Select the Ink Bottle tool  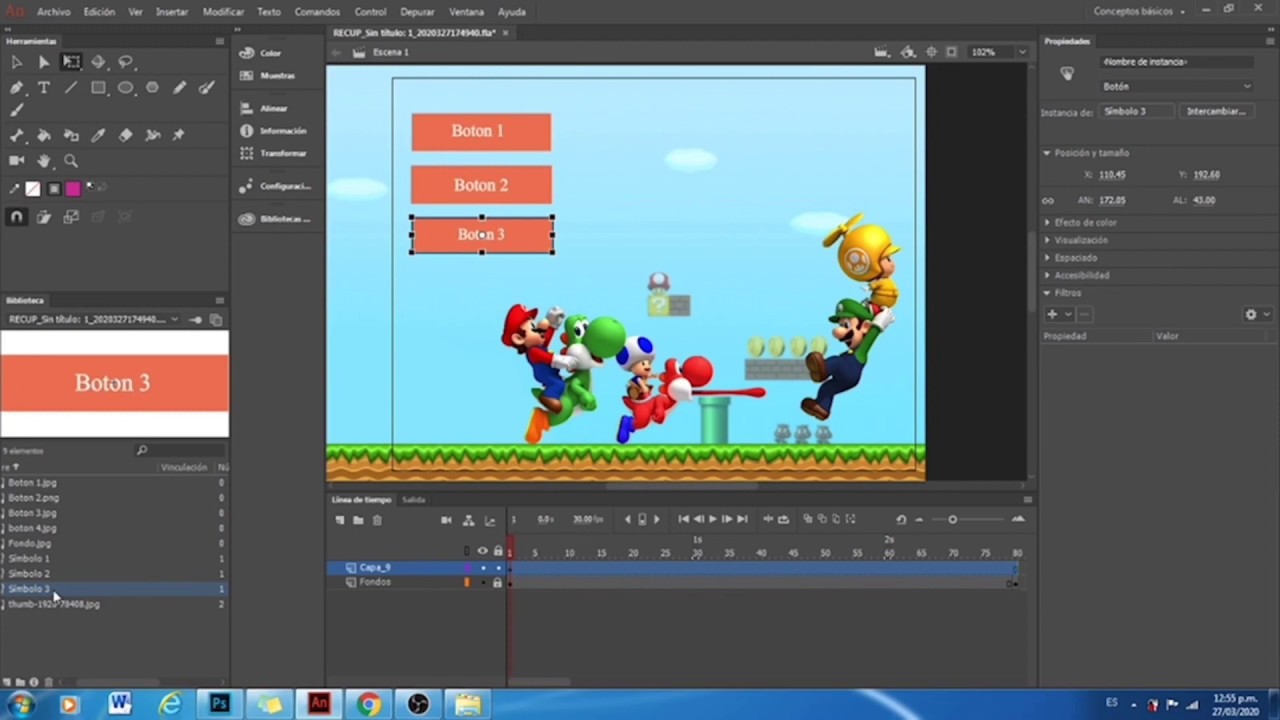coord(71,135)
